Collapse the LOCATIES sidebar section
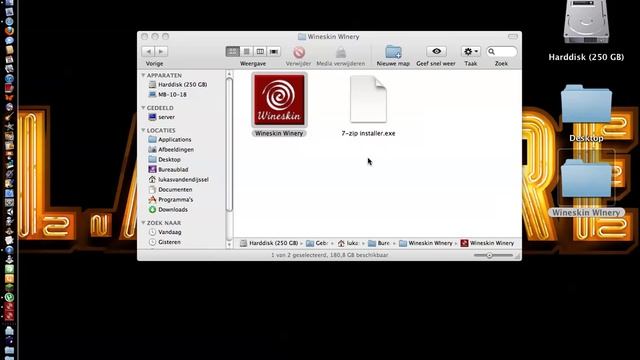This screenshot has width=640, height=360. pos(143,130)
